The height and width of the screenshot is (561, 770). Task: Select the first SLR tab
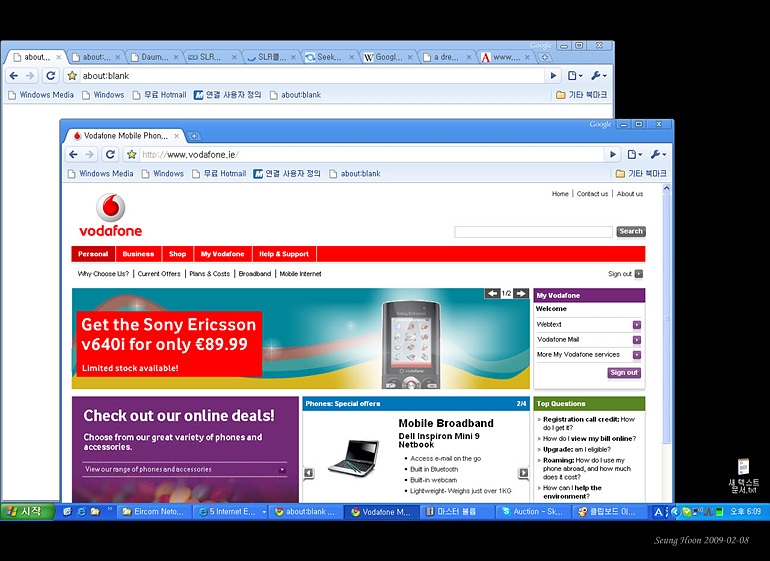211,57
